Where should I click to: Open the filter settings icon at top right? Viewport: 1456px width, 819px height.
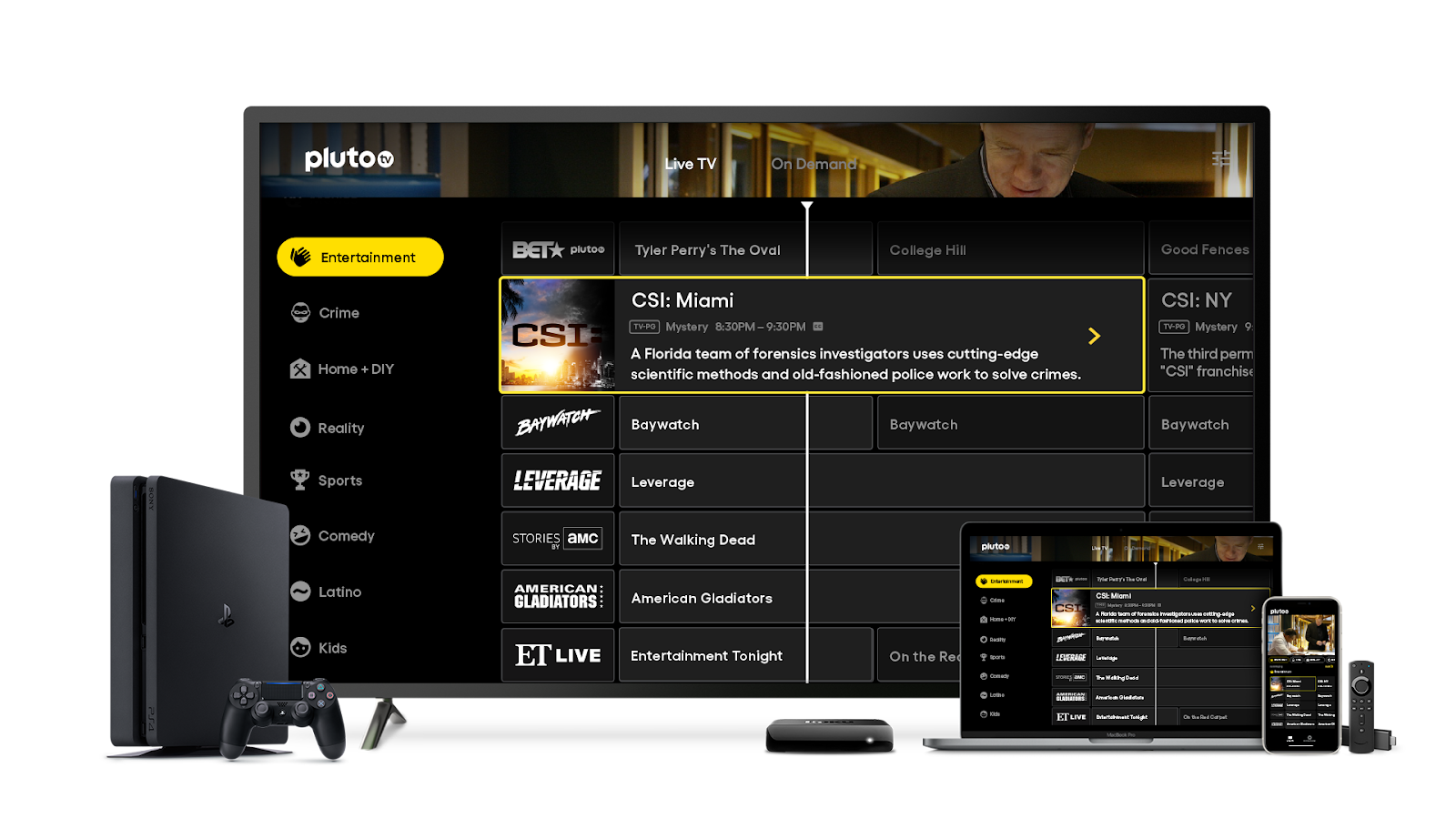[x=1221, y=159]
